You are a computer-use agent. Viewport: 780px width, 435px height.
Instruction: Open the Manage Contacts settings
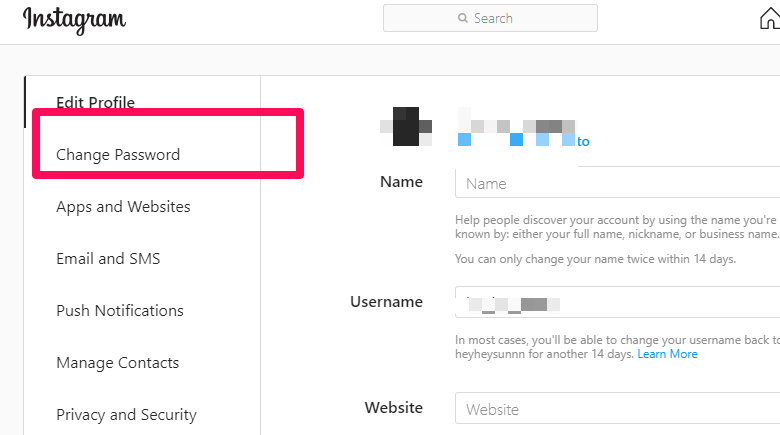pos(117,363)
